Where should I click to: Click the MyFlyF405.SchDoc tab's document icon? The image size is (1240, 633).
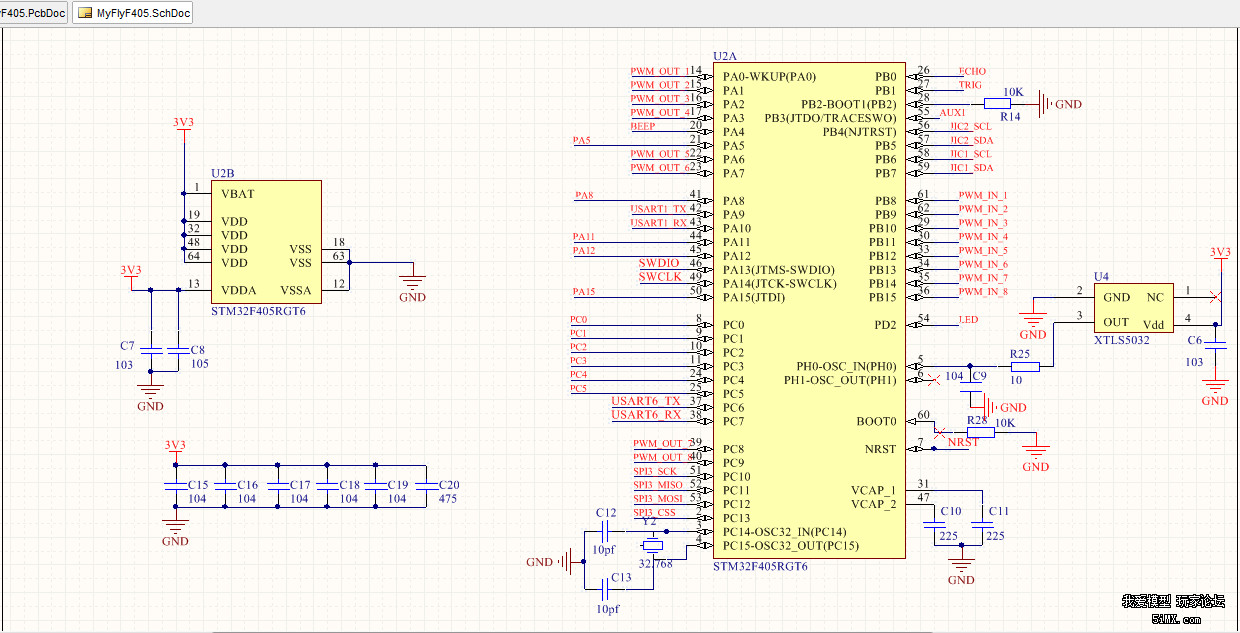[x=85, y=13]
